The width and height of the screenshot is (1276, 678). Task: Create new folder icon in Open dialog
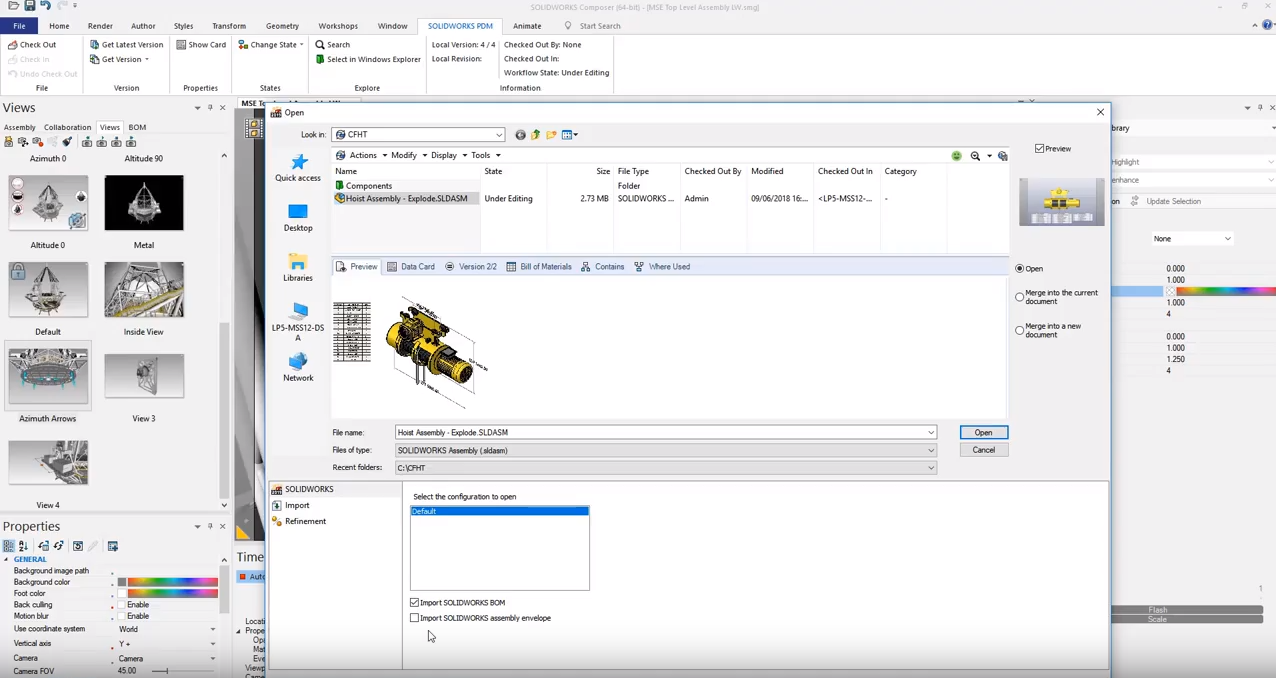551,135
